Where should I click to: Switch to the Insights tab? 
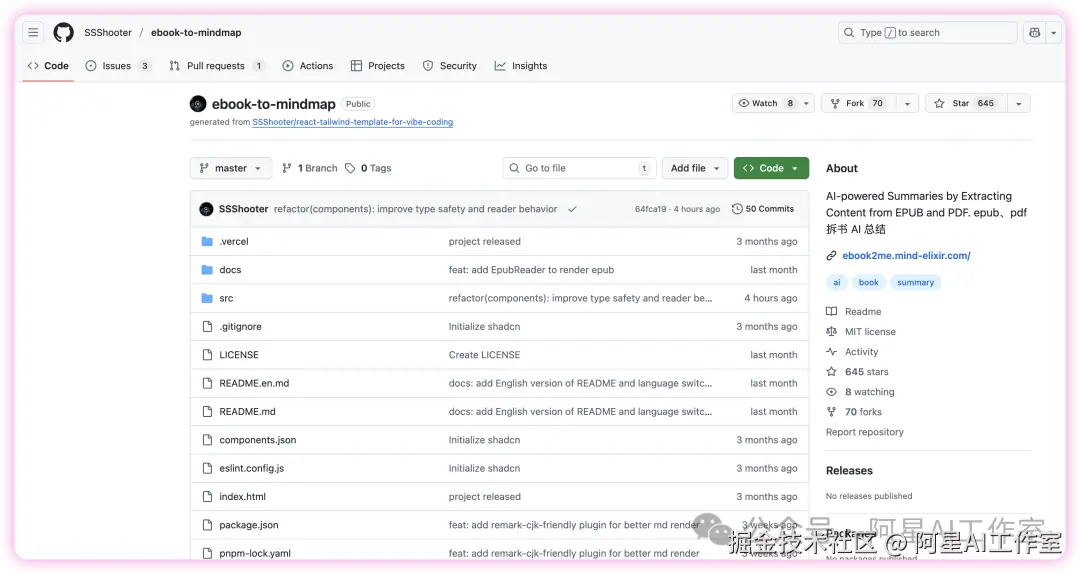[521, 66]
